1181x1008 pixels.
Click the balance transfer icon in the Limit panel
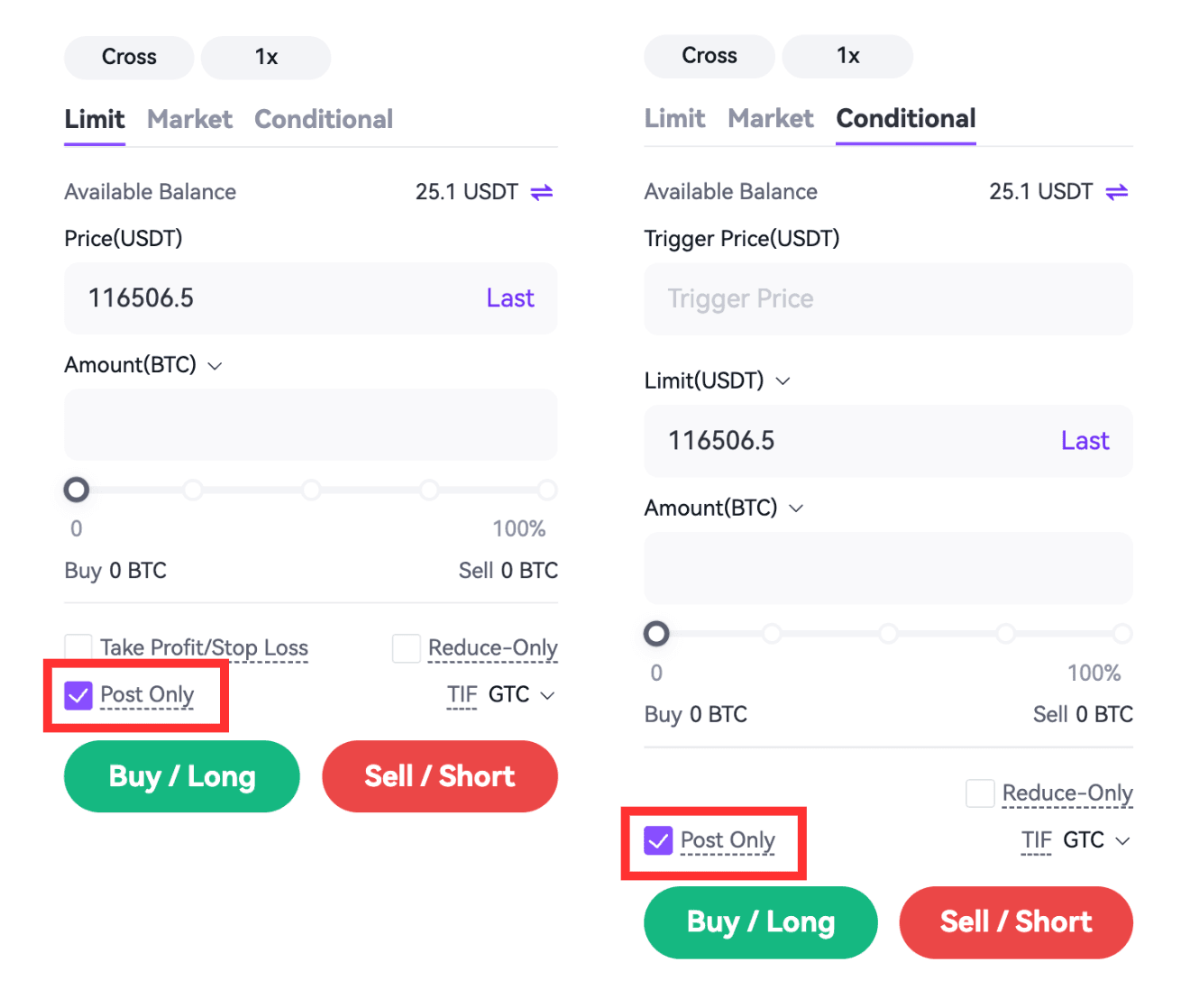click(x=541, y=192)
